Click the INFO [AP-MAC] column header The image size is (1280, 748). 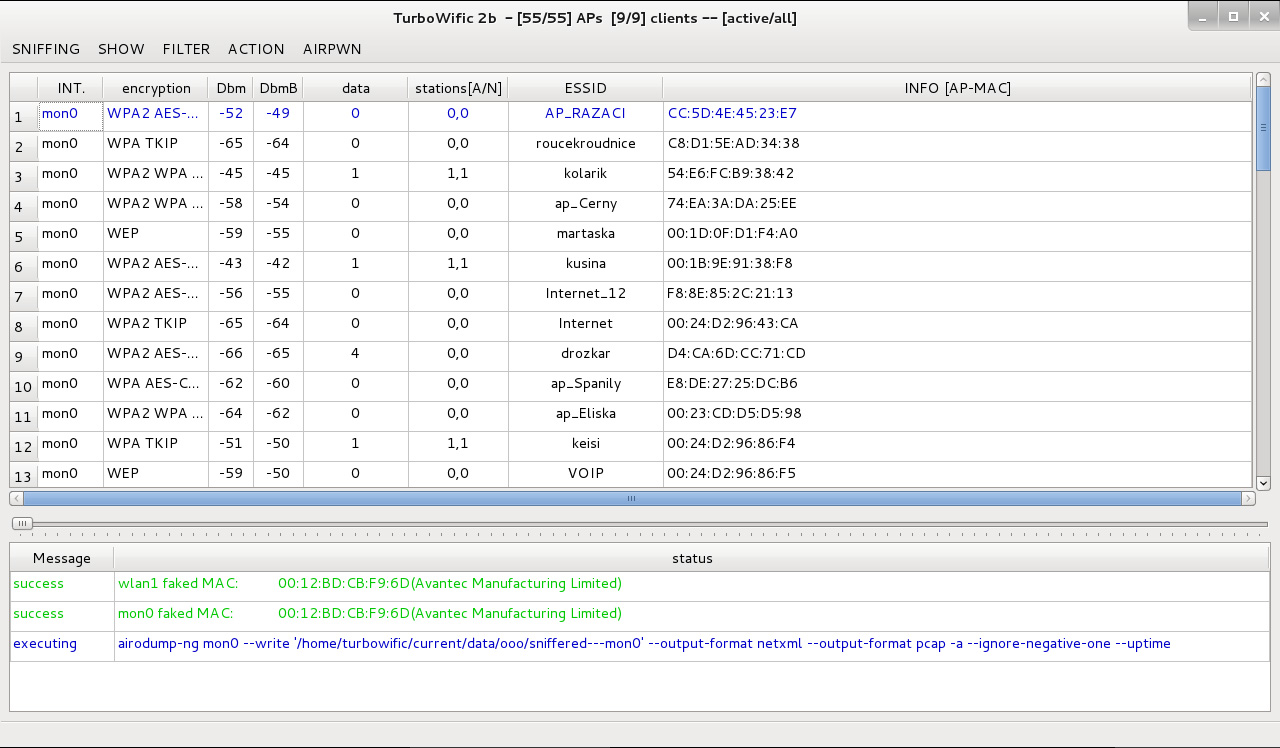[957, 88]
